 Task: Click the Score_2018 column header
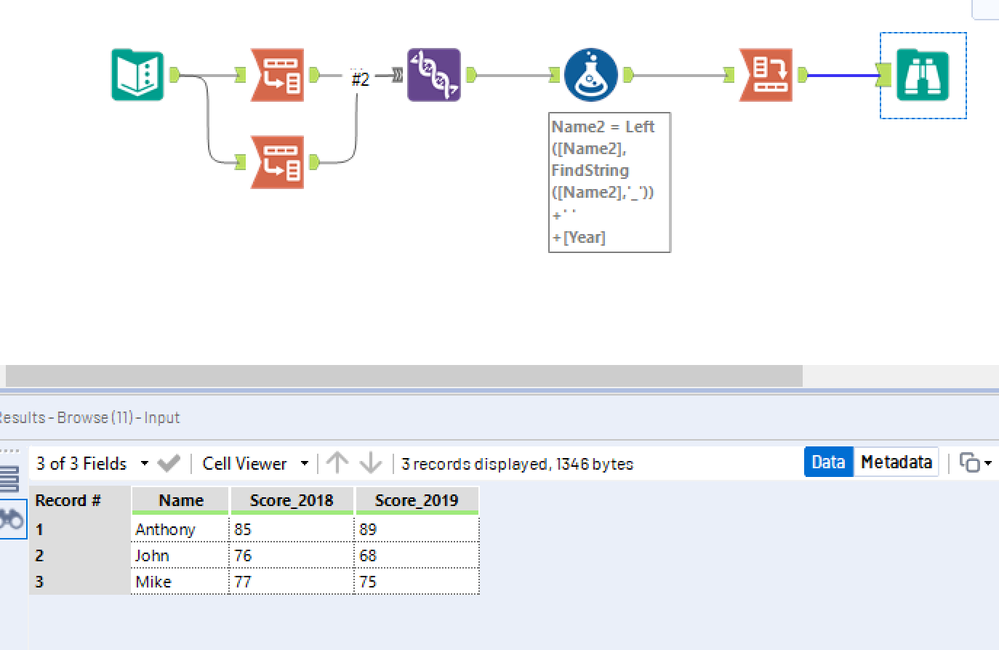pos(291,500)
